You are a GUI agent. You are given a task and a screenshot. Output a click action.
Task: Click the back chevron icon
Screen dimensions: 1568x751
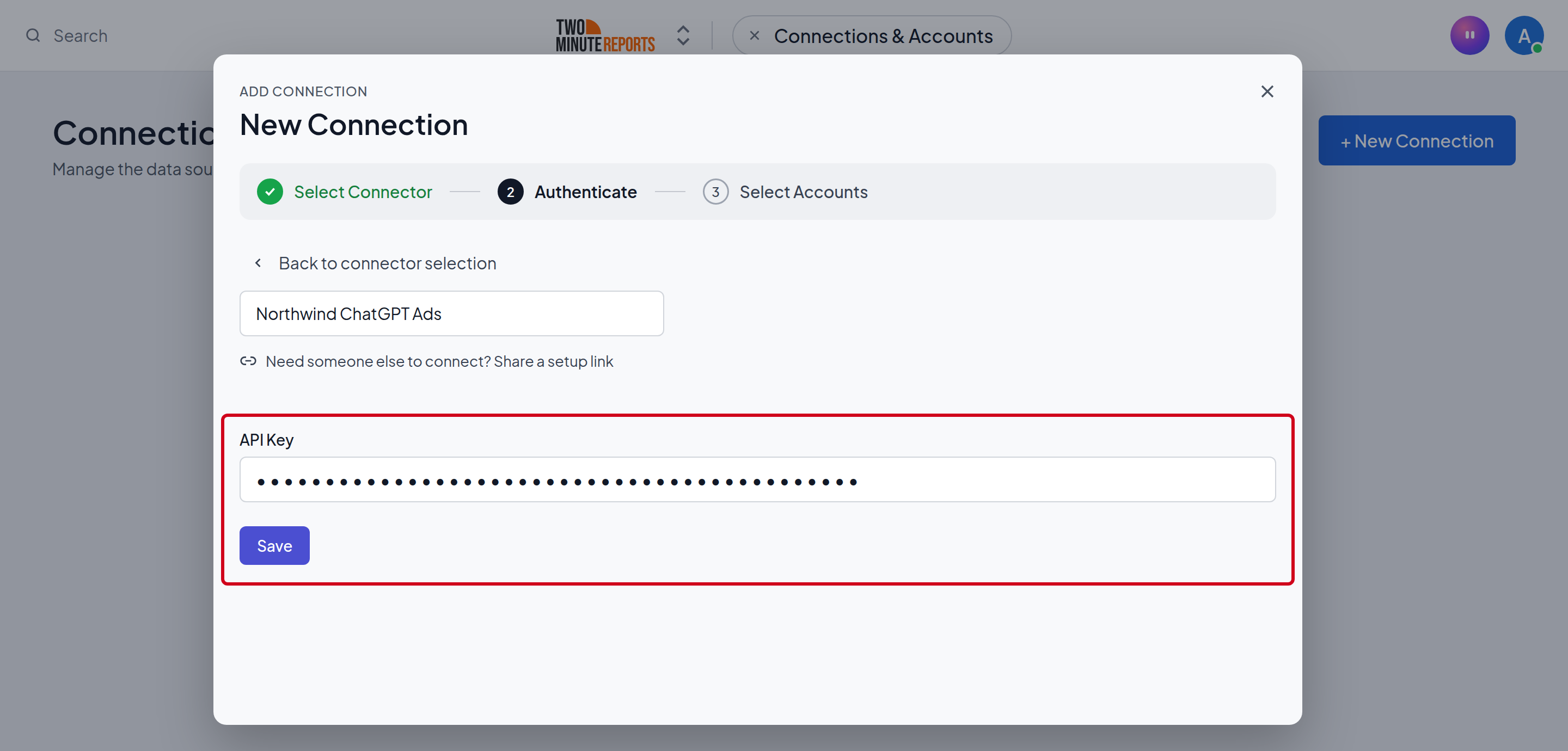click(258, 263)
